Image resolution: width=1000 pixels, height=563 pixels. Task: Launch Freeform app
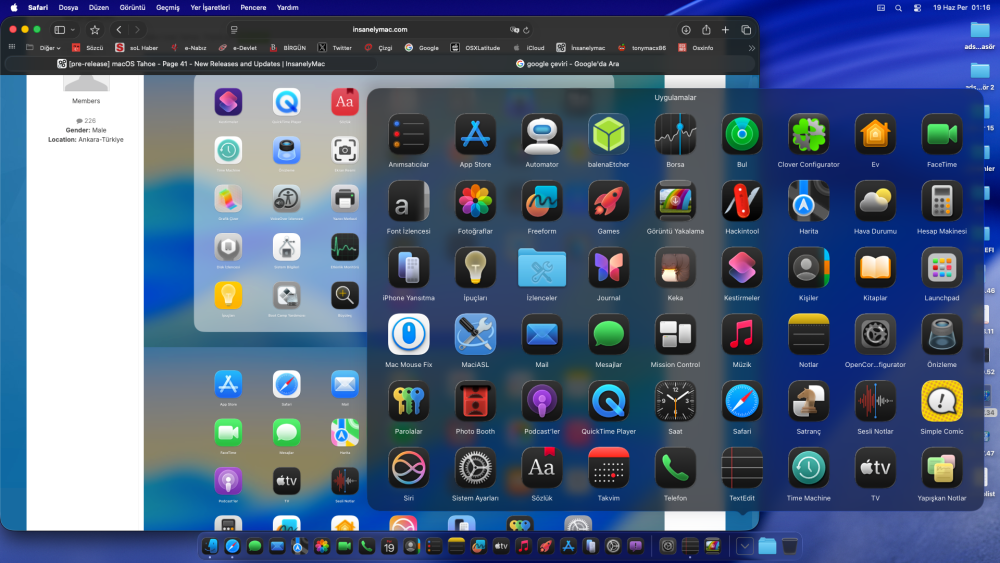(x=541, y=201)
